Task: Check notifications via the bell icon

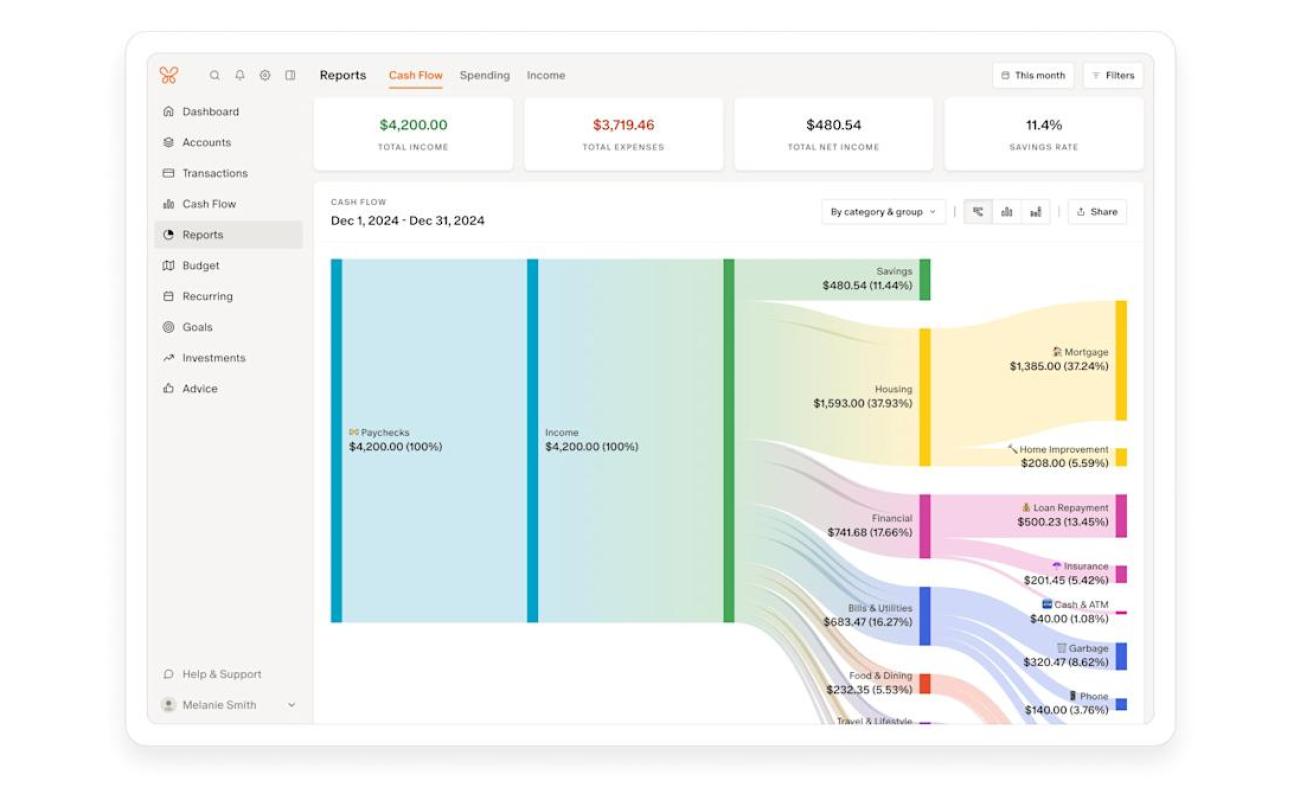Action: 238,74
